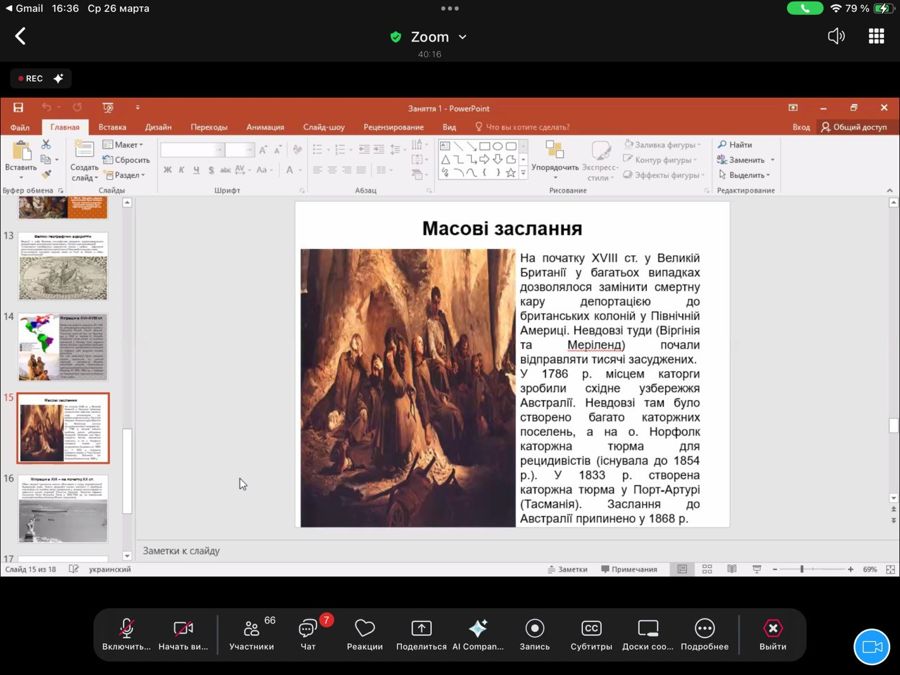
Task: Open the Раздел section dropdown
Action: pos(125,174)
